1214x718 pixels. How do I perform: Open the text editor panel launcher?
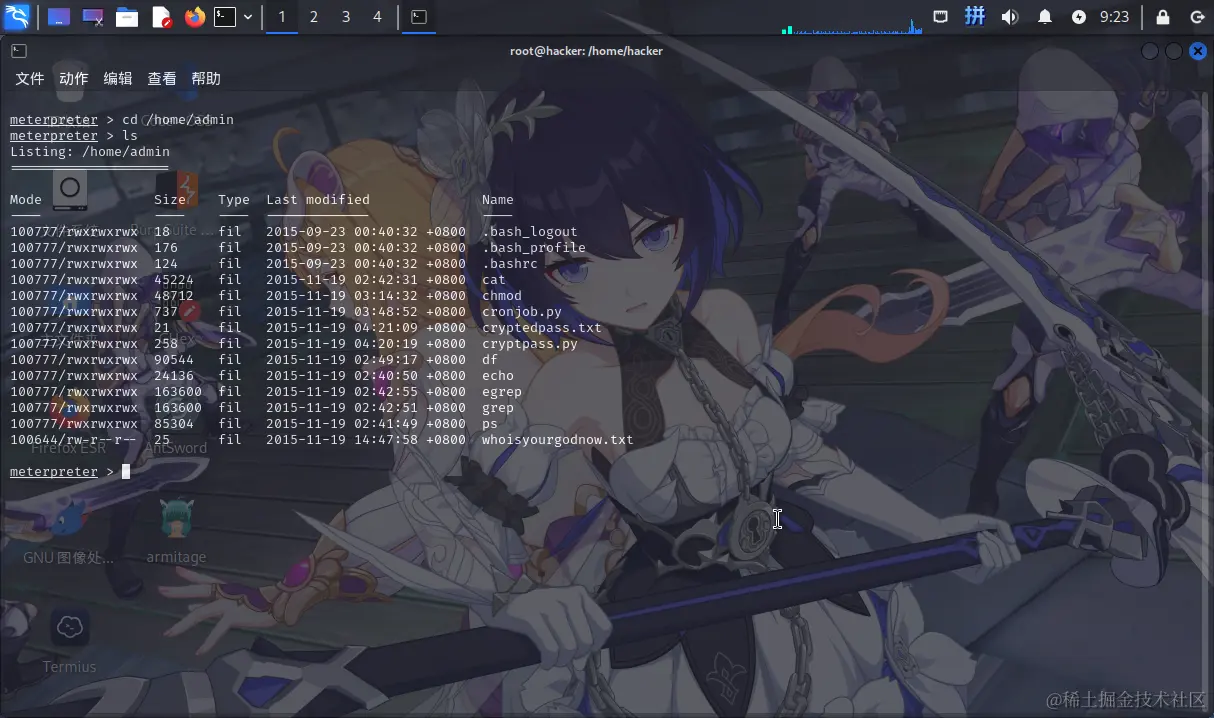(x=162, y=17)
